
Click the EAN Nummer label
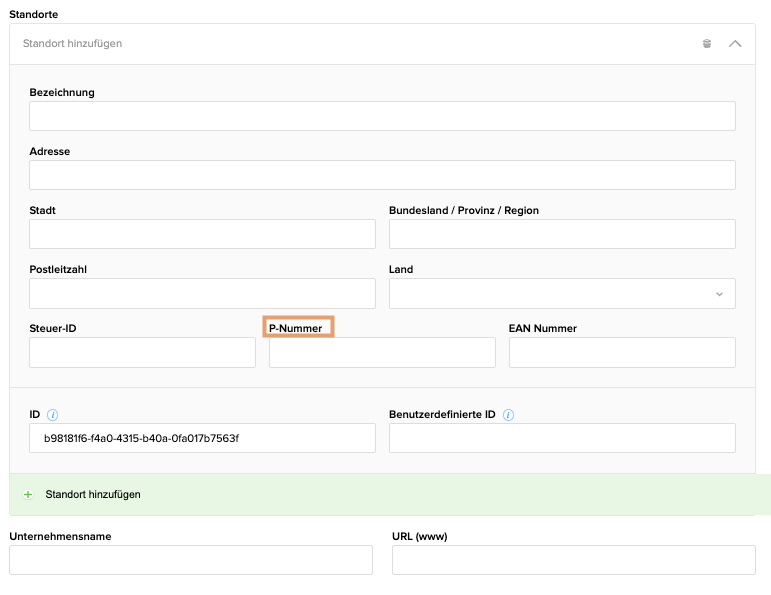point(542,328)
